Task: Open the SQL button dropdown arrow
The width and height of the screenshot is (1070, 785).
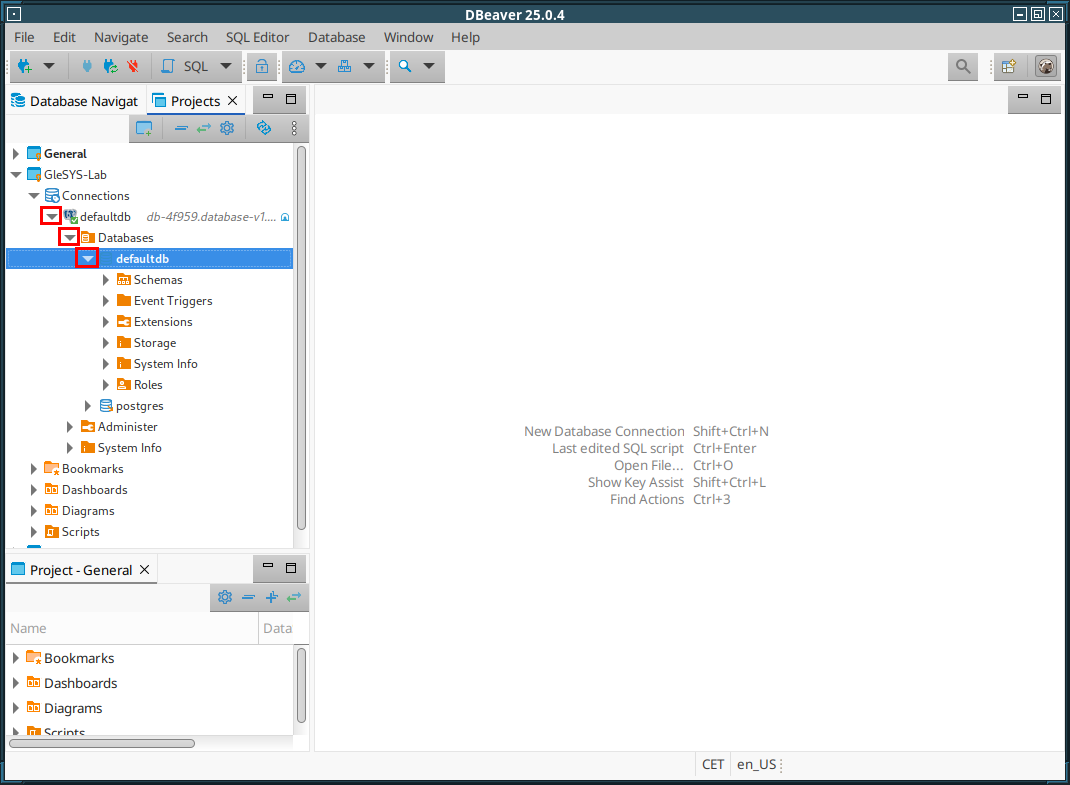Action: (226, 66)
